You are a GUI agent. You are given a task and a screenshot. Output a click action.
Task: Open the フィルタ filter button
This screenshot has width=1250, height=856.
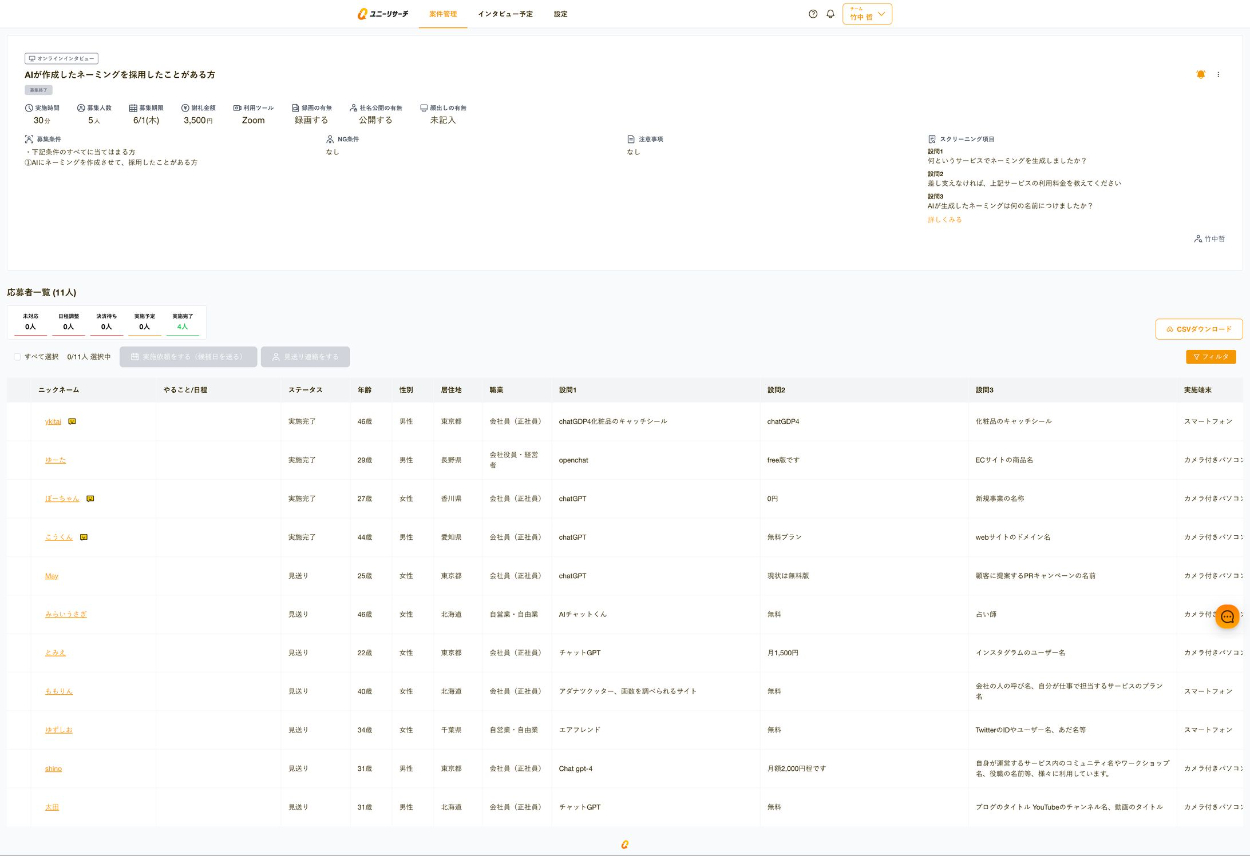[1210, 357]
